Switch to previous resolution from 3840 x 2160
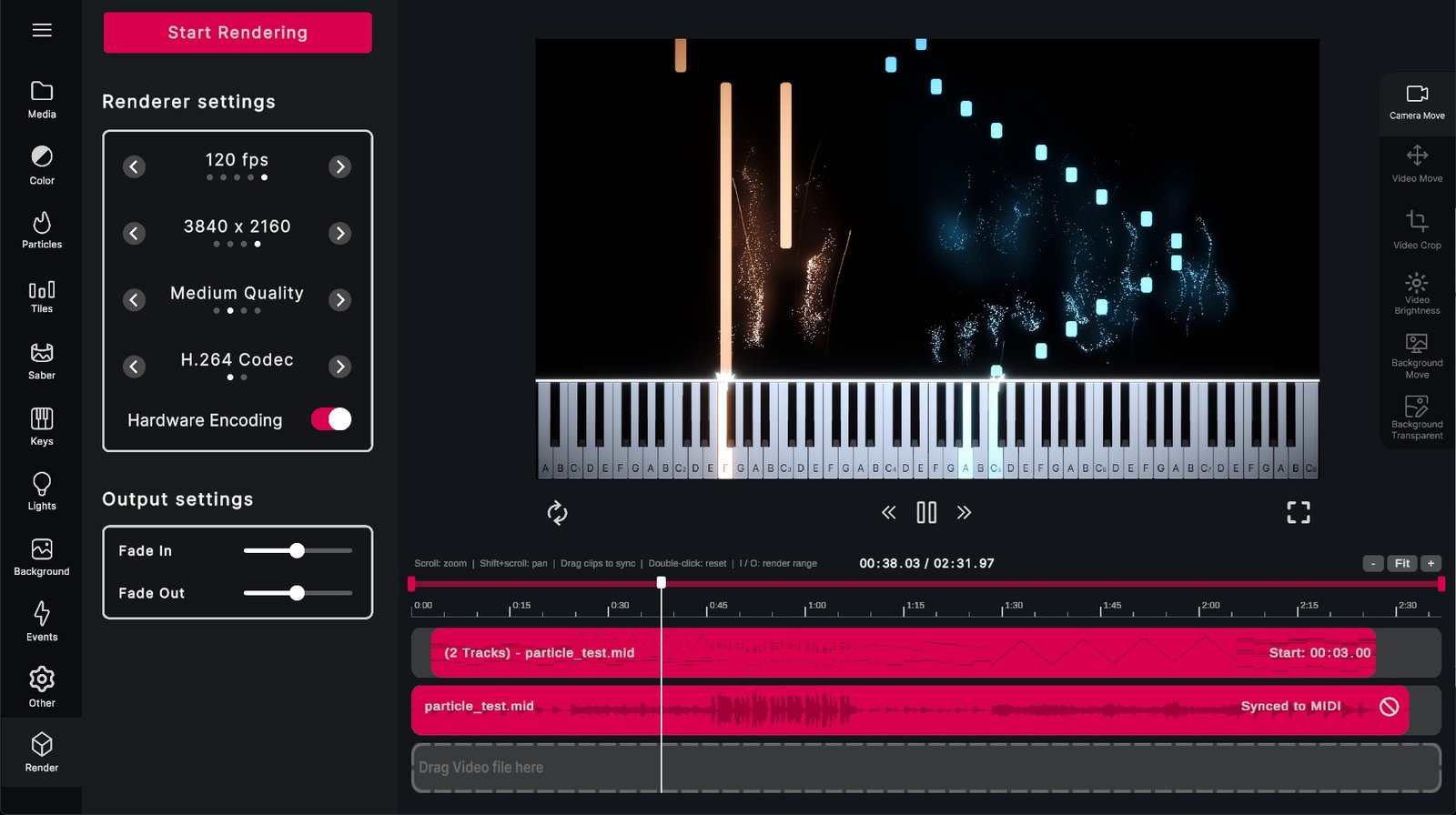This screenshot has width=1456, height=815. [x=134, y=234]
